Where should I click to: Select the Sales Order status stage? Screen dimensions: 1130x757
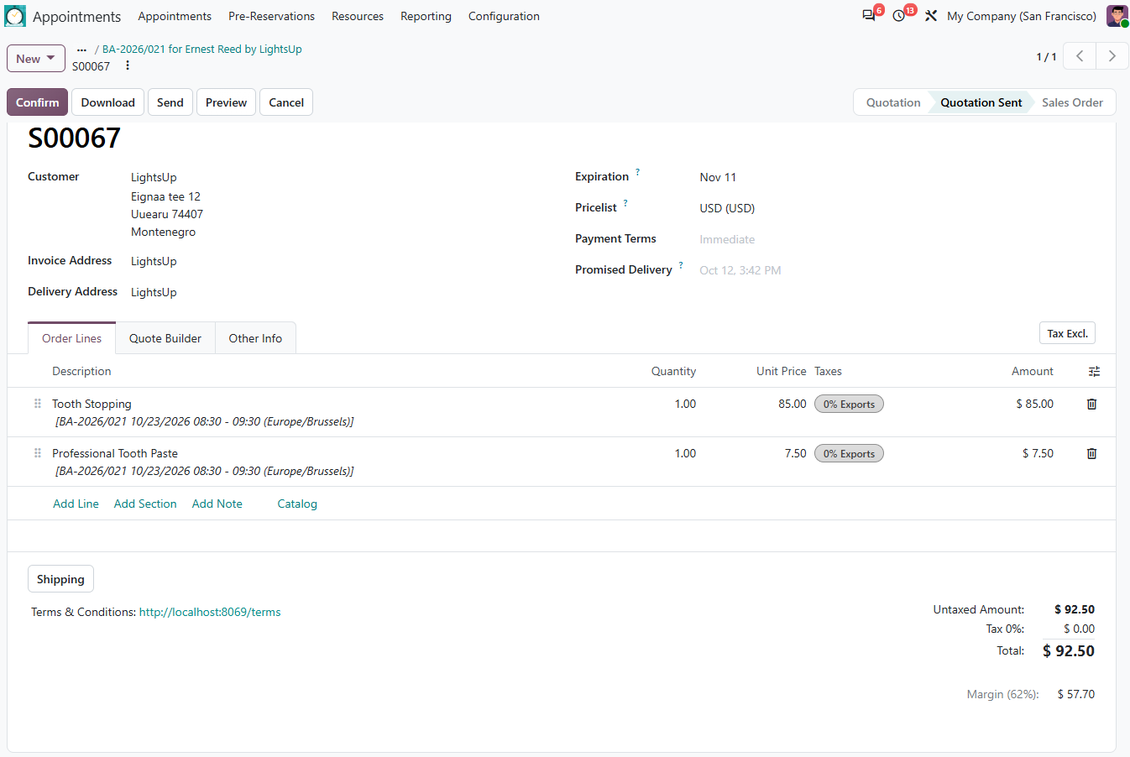[x=1072, y=102]
